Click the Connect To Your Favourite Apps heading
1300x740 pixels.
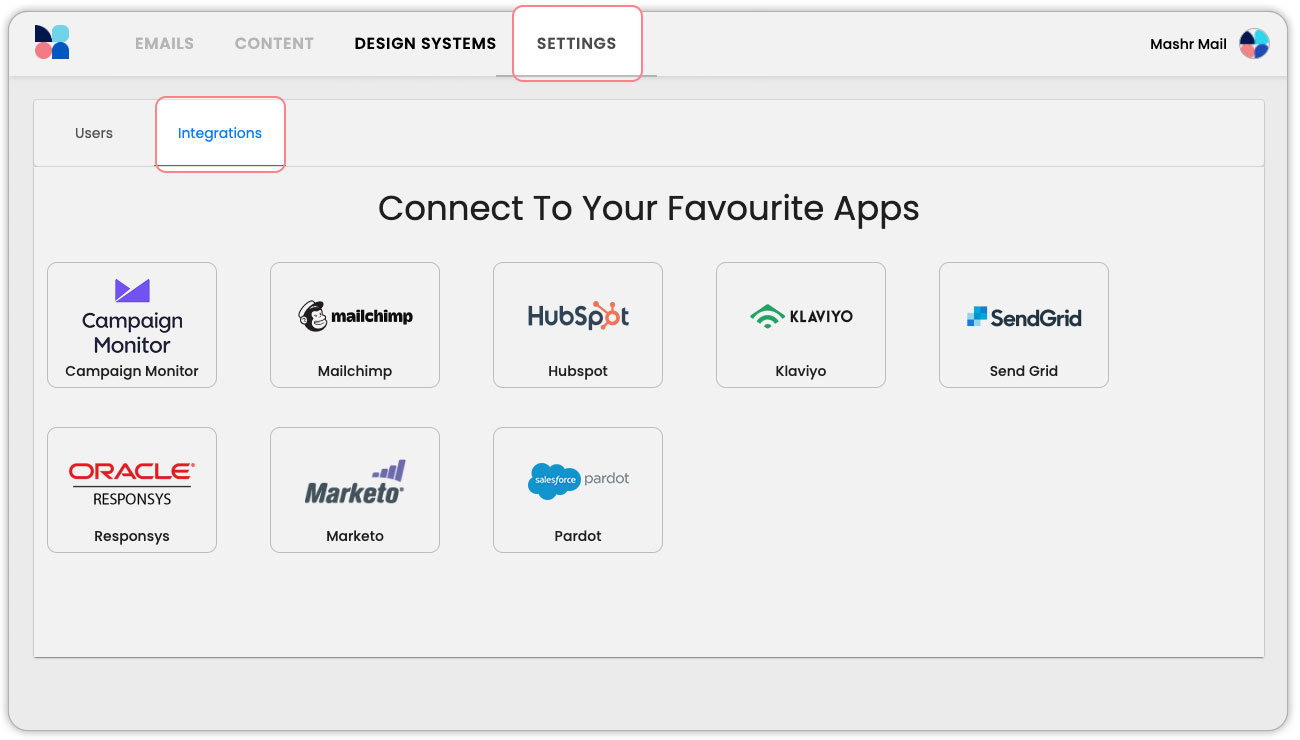coord(648,208)
